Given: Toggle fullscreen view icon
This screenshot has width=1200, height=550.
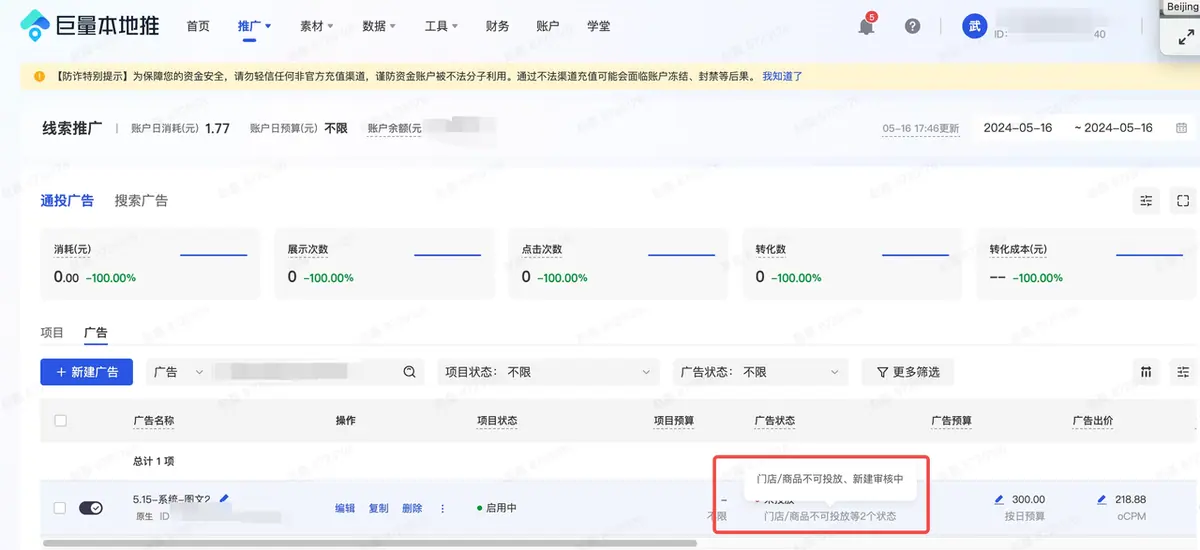Looking at the screenshot, I should pyautogui.click(x=1183, y=201).
